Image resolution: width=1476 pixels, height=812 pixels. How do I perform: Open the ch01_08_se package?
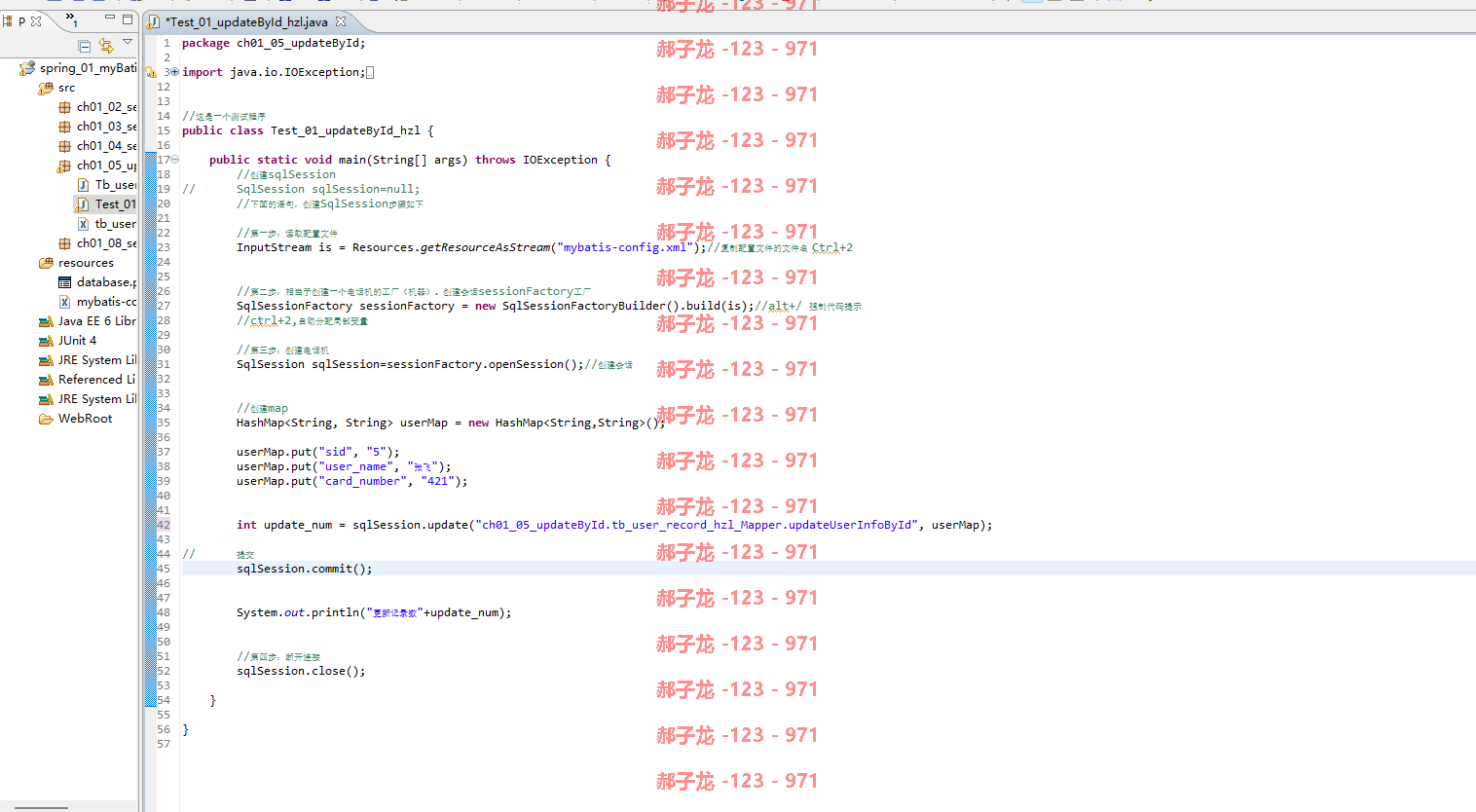click(x=97, y=243)
